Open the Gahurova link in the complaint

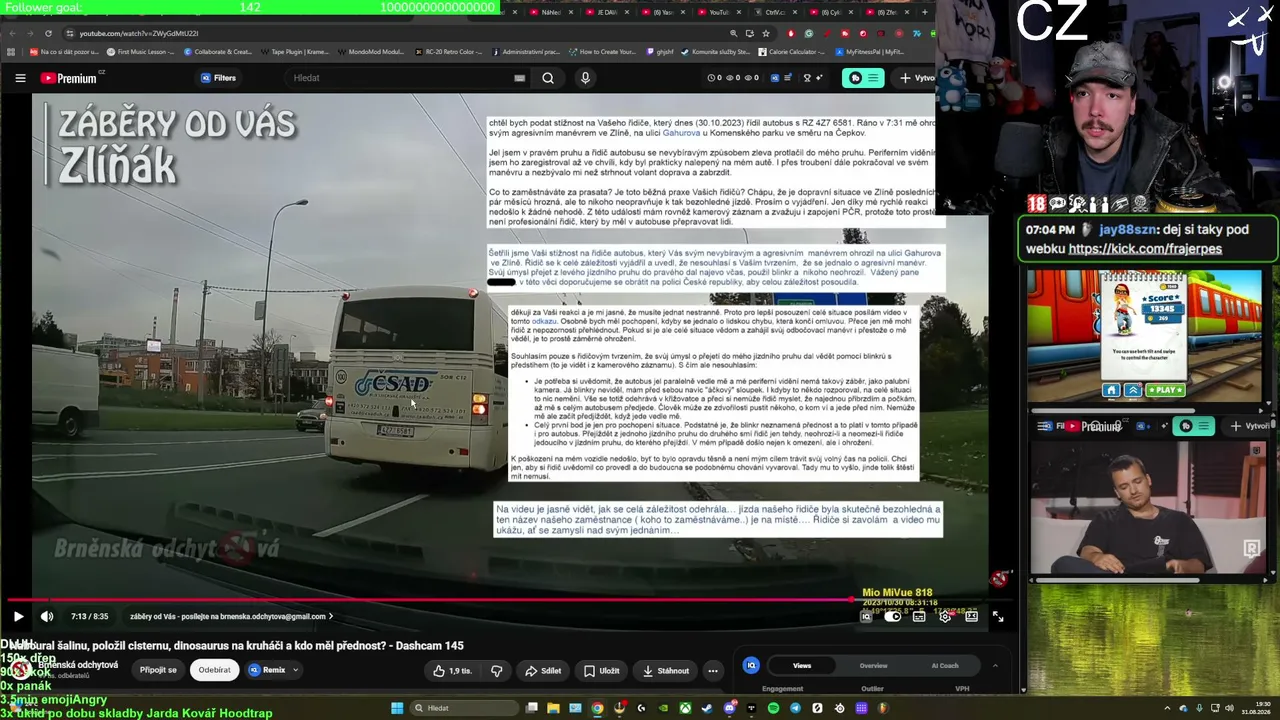coord(681,133)
